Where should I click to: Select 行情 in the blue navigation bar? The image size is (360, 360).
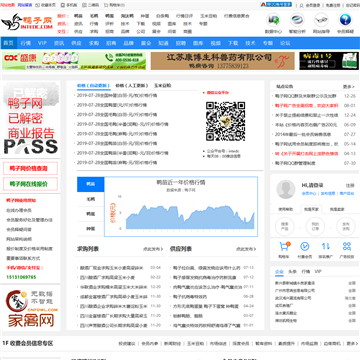(26, 43)
